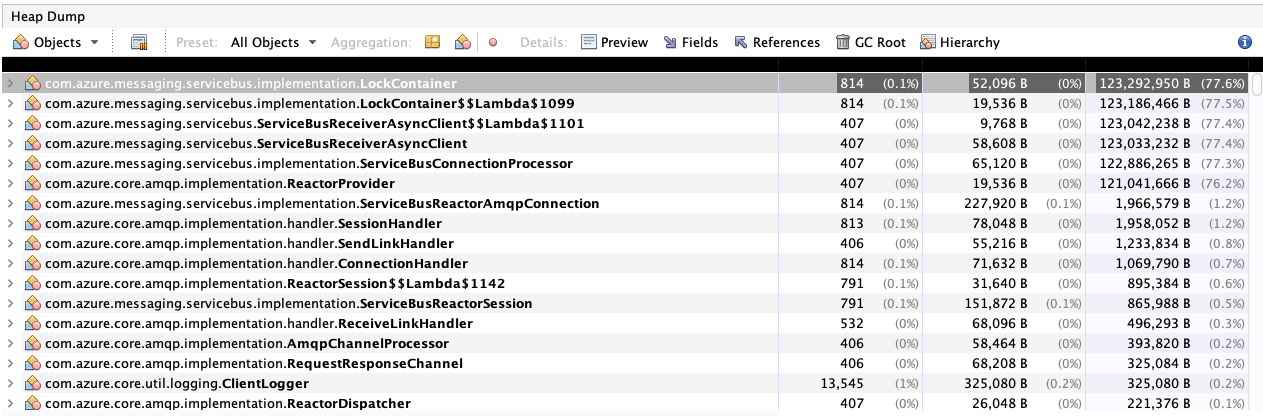This screenshot has height=416, width=1263.
Task: Toggle the Preview details view
Action: point(615,42)
